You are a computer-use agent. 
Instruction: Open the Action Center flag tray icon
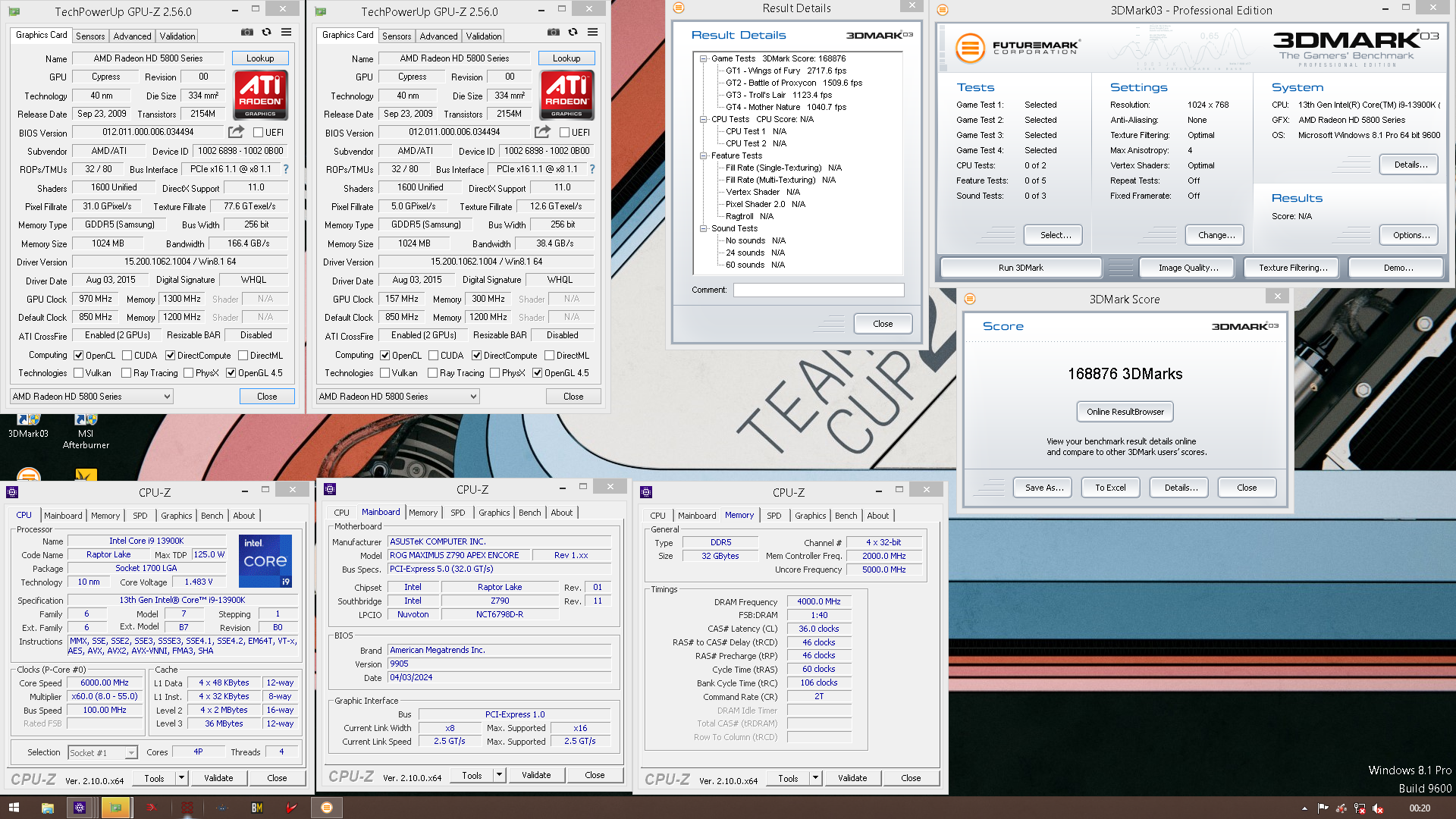coord(1323,808)
